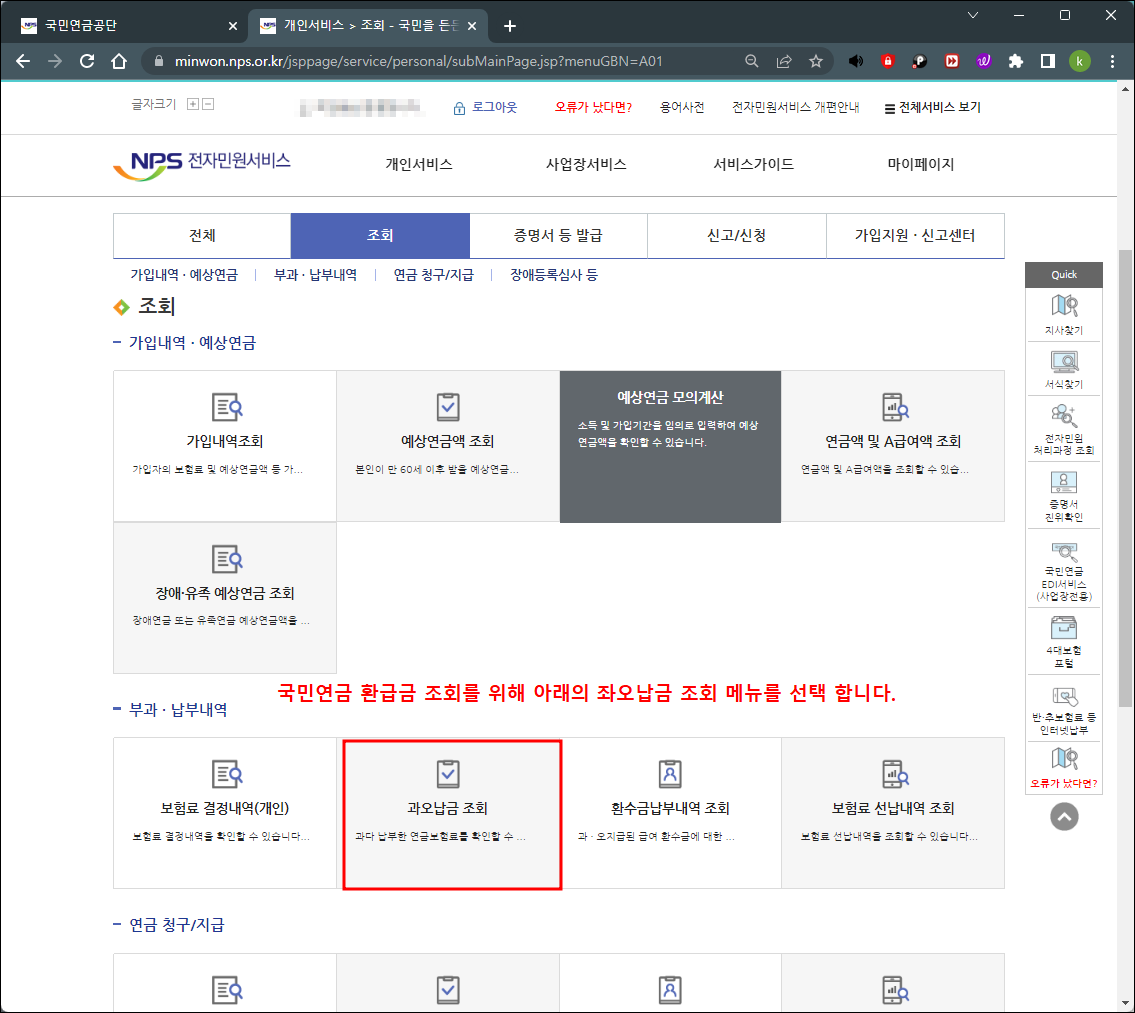Click the 반·추후보험료 인터넷납부 icon
Viewport: 1135px width, 1013px height.
[1063, 695]
